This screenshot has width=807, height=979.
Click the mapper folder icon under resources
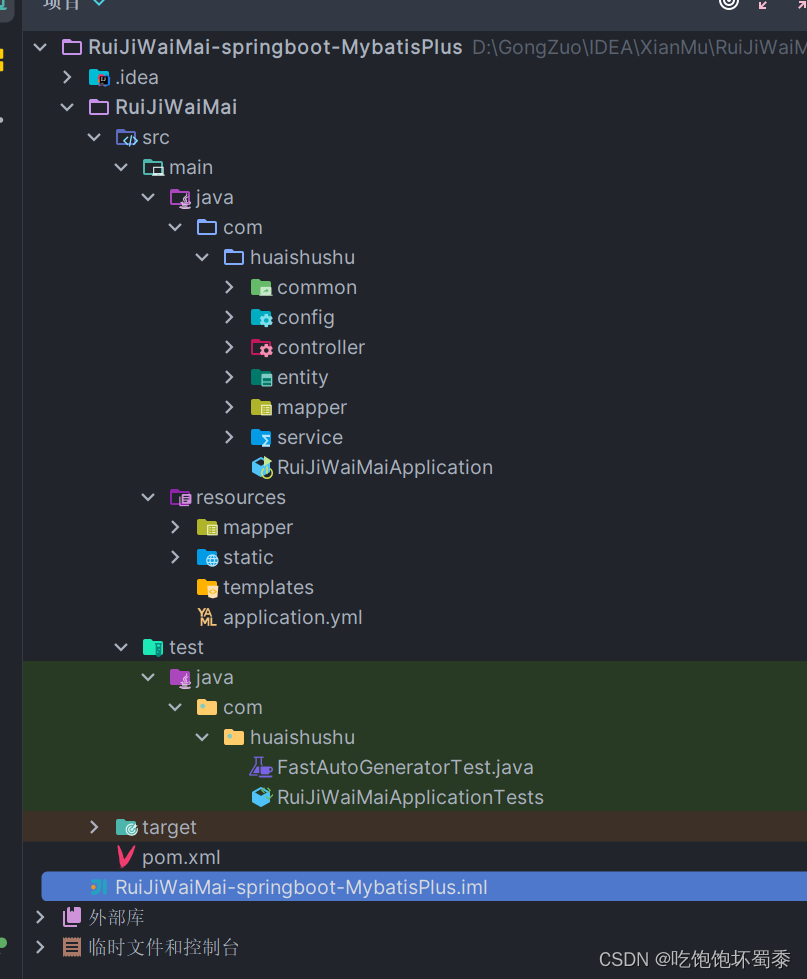coord(207,528)
